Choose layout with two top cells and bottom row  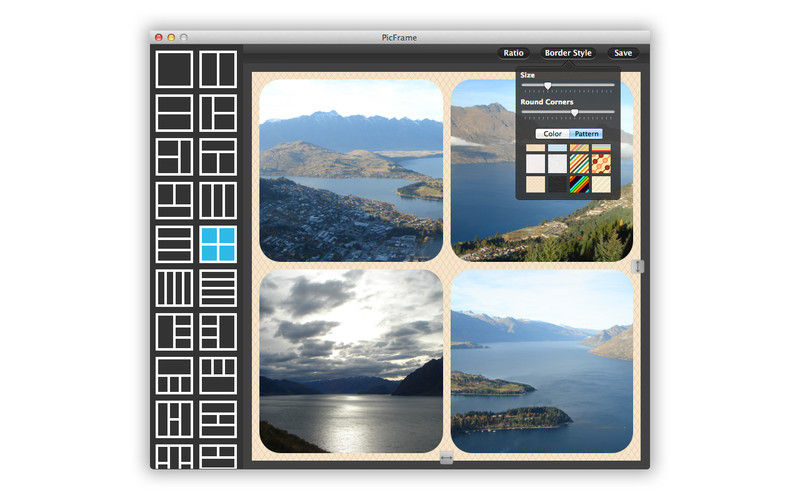(174, 201)
